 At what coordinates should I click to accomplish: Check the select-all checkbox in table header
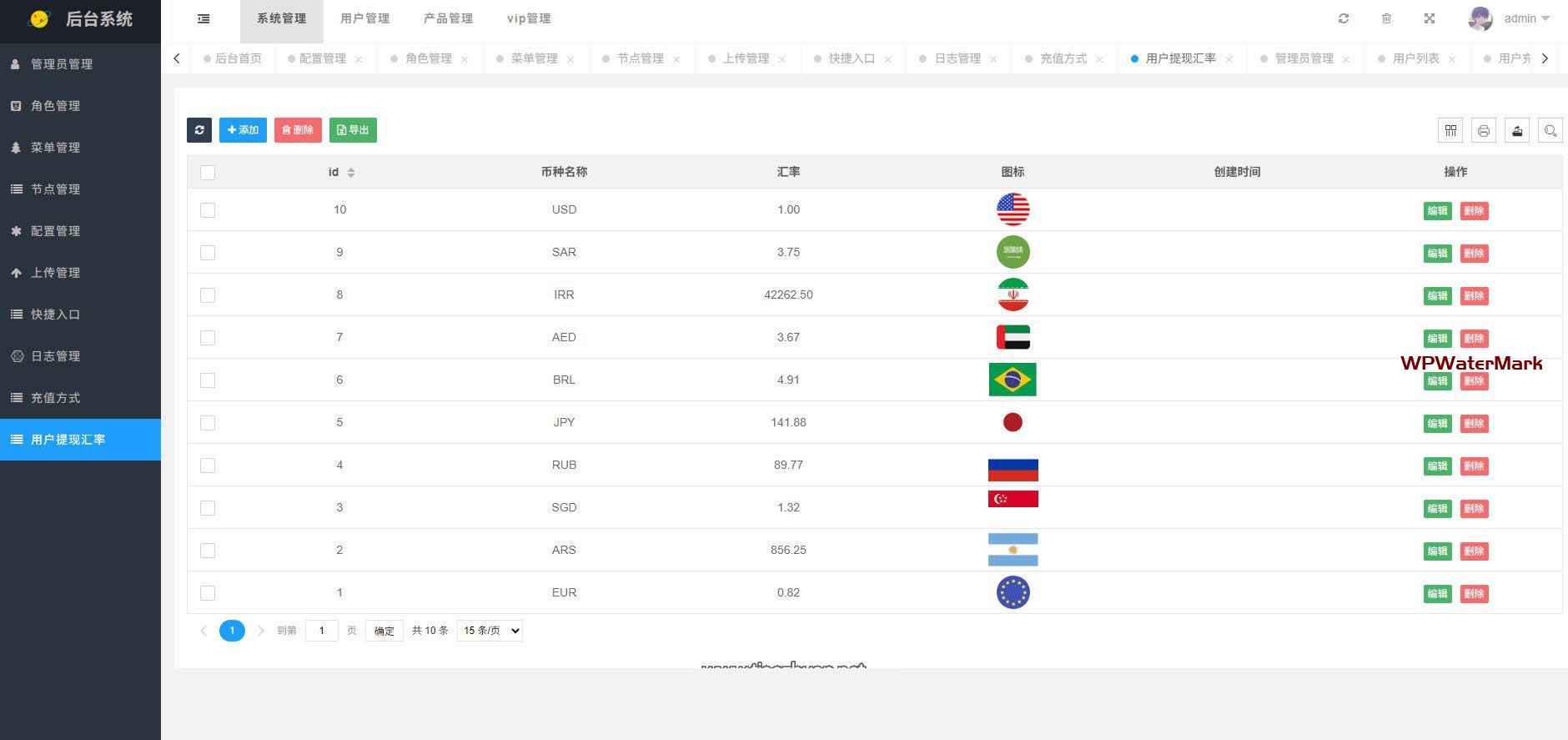pos(208,173)
